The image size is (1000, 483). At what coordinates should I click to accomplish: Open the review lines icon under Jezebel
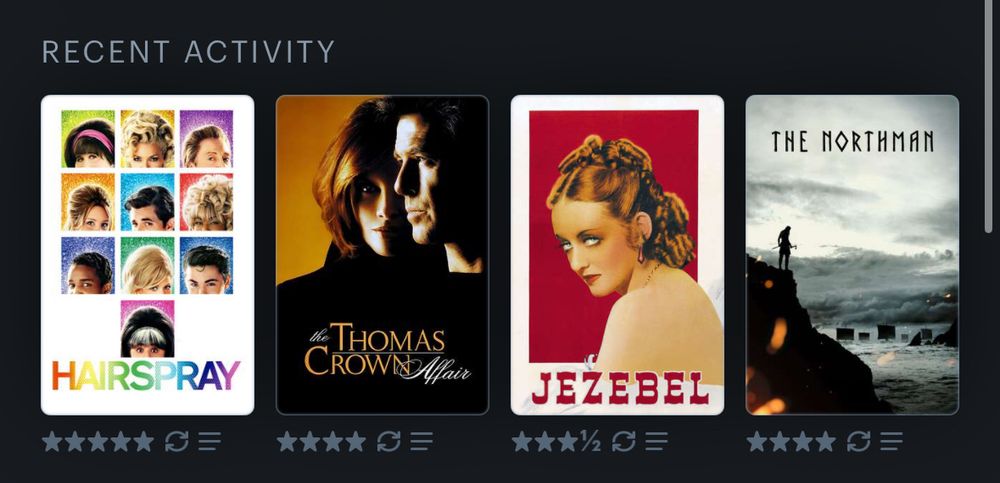coord(656,441)
